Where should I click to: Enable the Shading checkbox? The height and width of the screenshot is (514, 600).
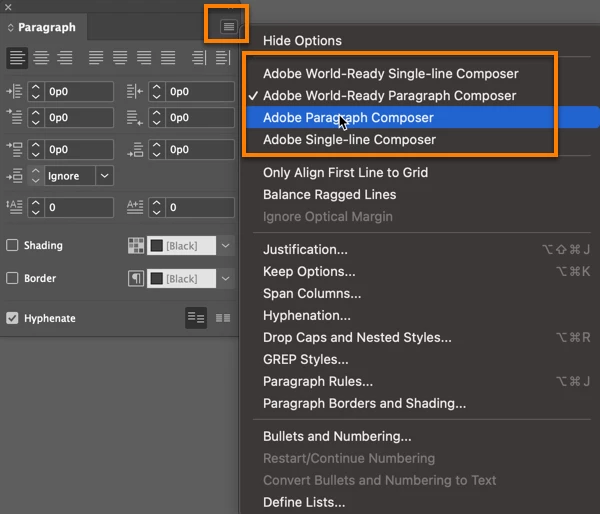12,245
